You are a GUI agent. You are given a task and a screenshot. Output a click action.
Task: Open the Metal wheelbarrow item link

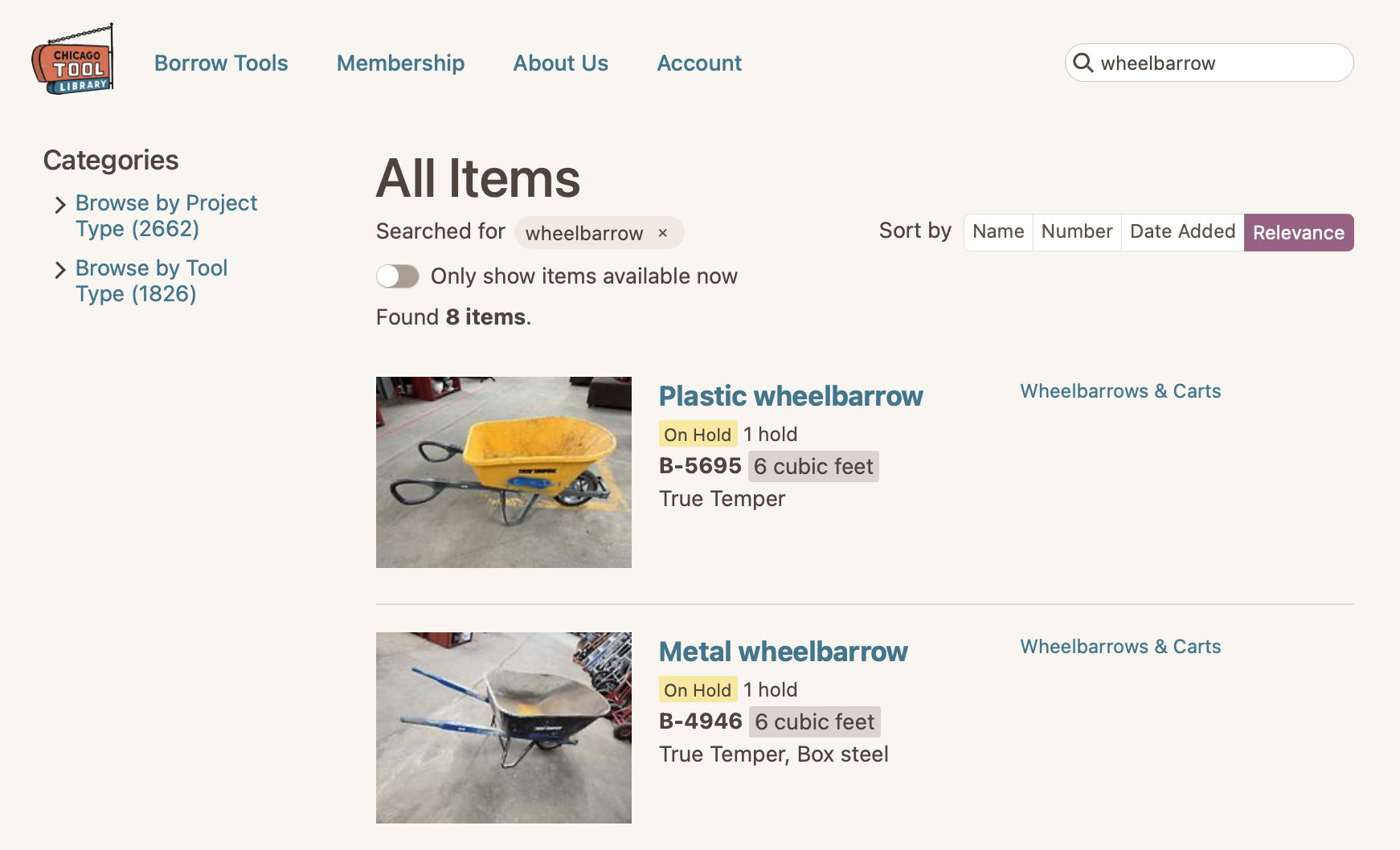[783, 652]
